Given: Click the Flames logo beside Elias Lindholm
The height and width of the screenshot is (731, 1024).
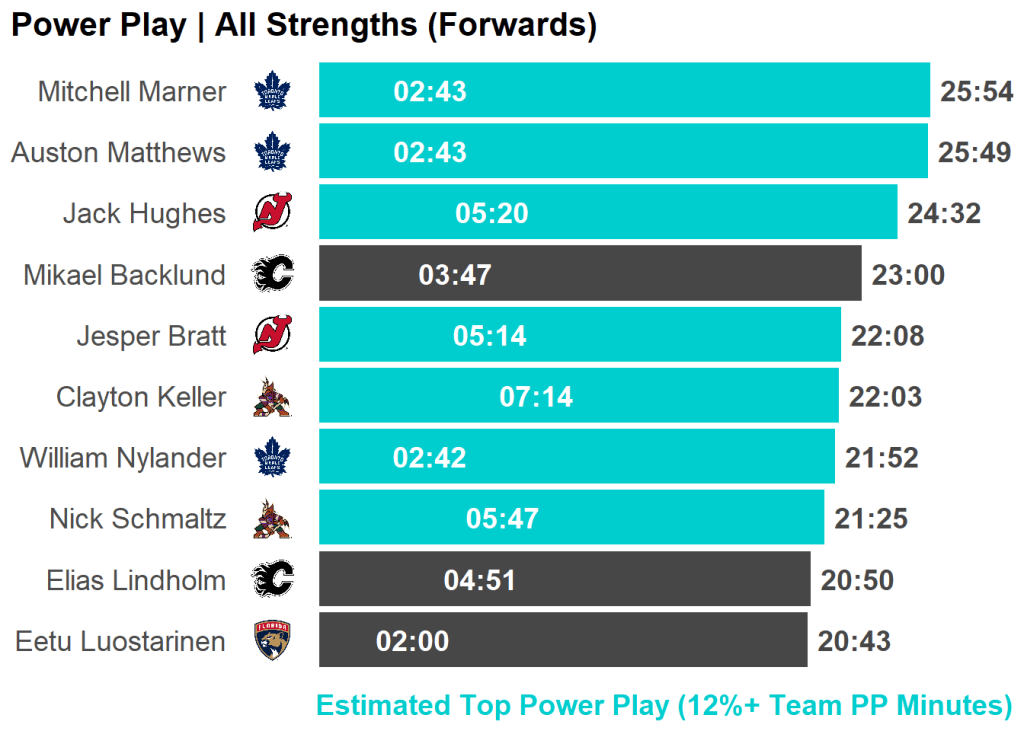Looking at the screenshot, I should tap(272, 580).
